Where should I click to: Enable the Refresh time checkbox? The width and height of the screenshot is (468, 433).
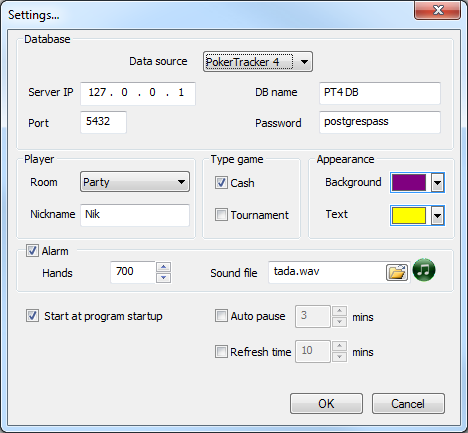tap(221, 351)
